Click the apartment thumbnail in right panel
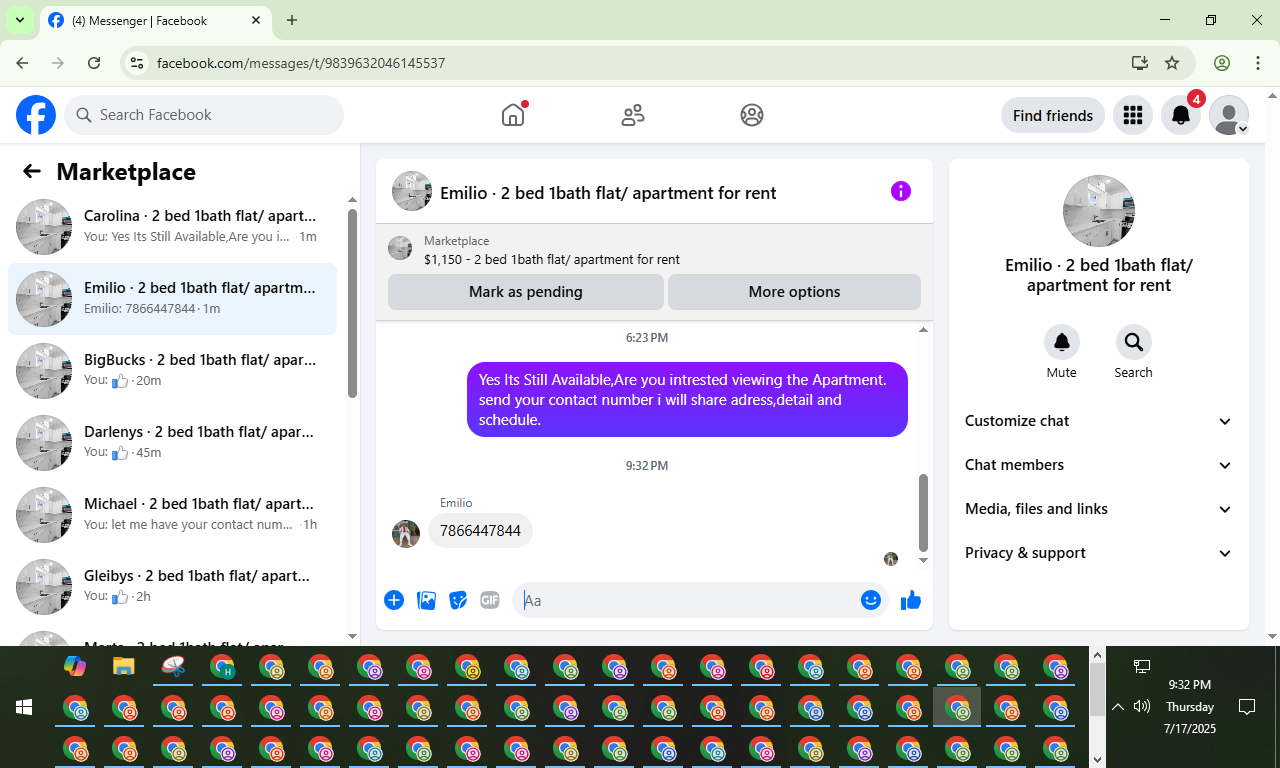The image size is (1280, 768). 1099,211
